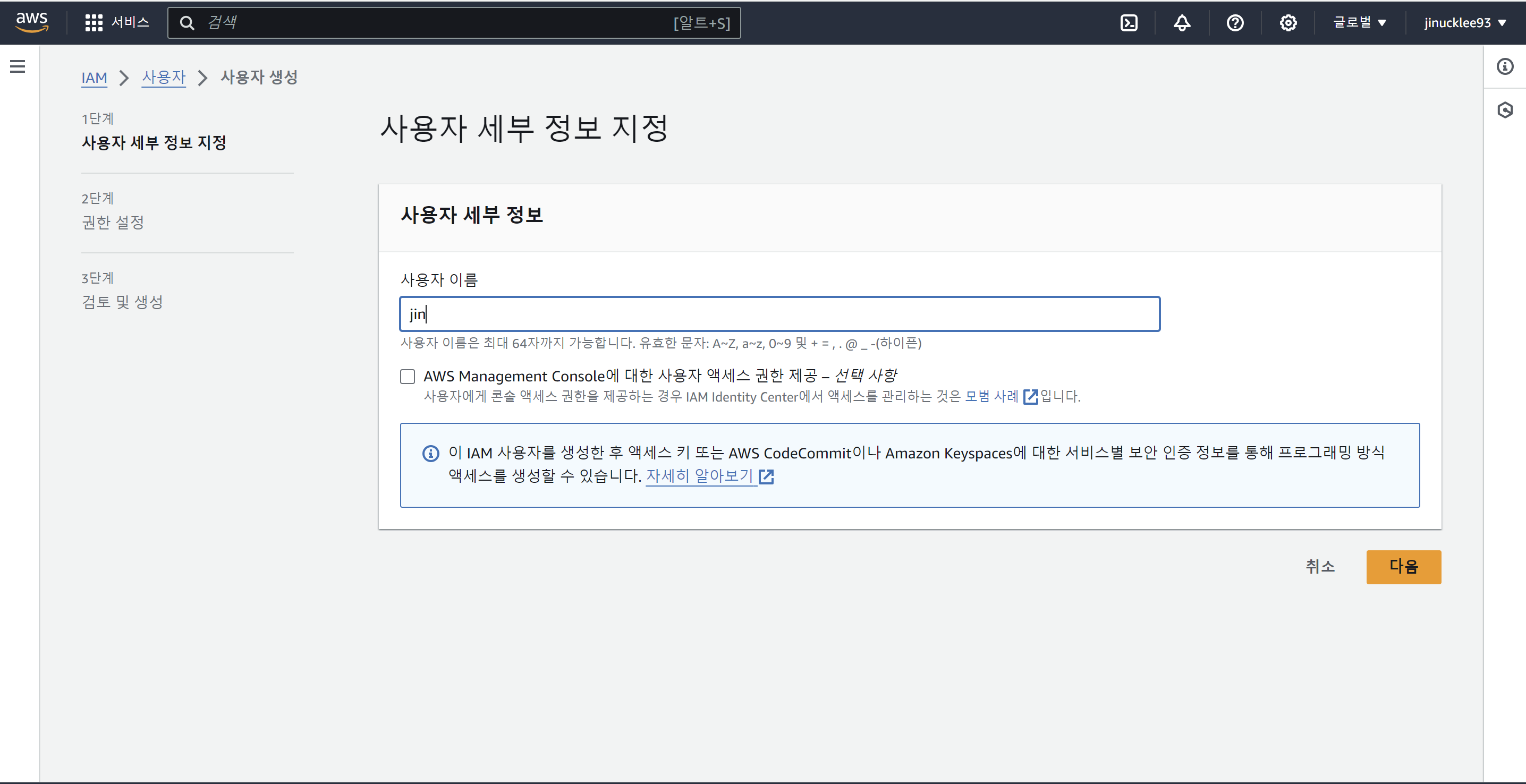The image size is (1526, 784).
Task: Click the 사용자 세부 정보 panel heading
Action: point(471,215)
